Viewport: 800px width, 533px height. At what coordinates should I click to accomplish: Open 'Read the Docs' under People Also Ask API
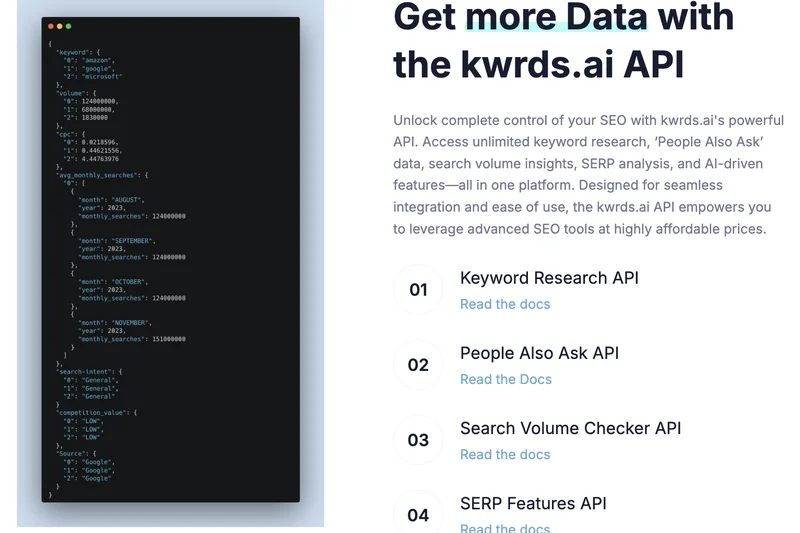point(506,379)
